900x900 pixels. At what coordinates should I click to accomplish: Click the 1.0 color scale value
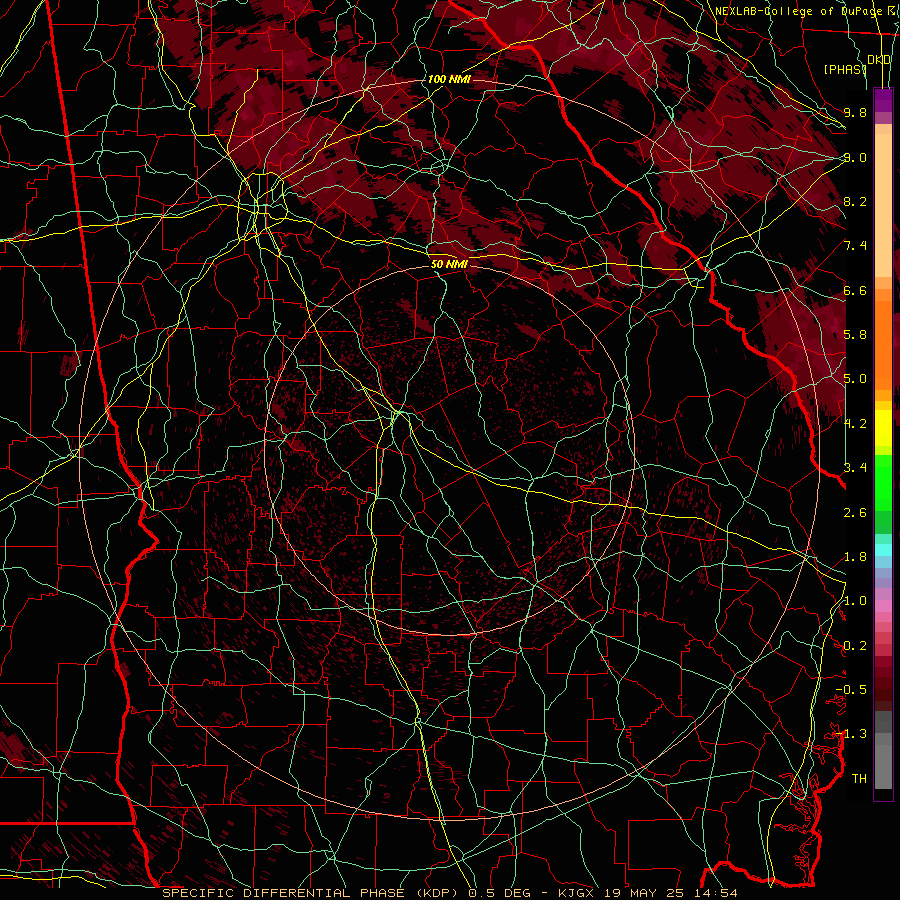[855, 601]
